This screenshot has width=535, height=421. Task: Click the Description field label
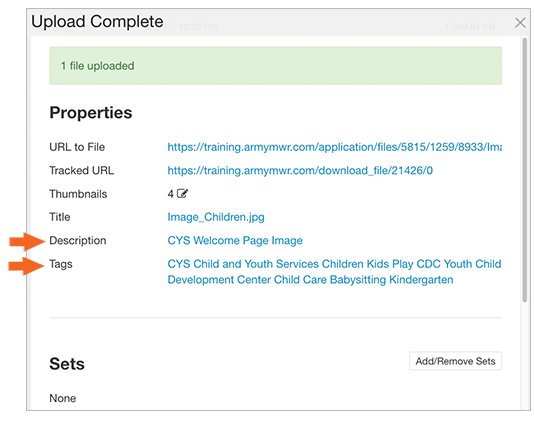click(x=78, y=241)
